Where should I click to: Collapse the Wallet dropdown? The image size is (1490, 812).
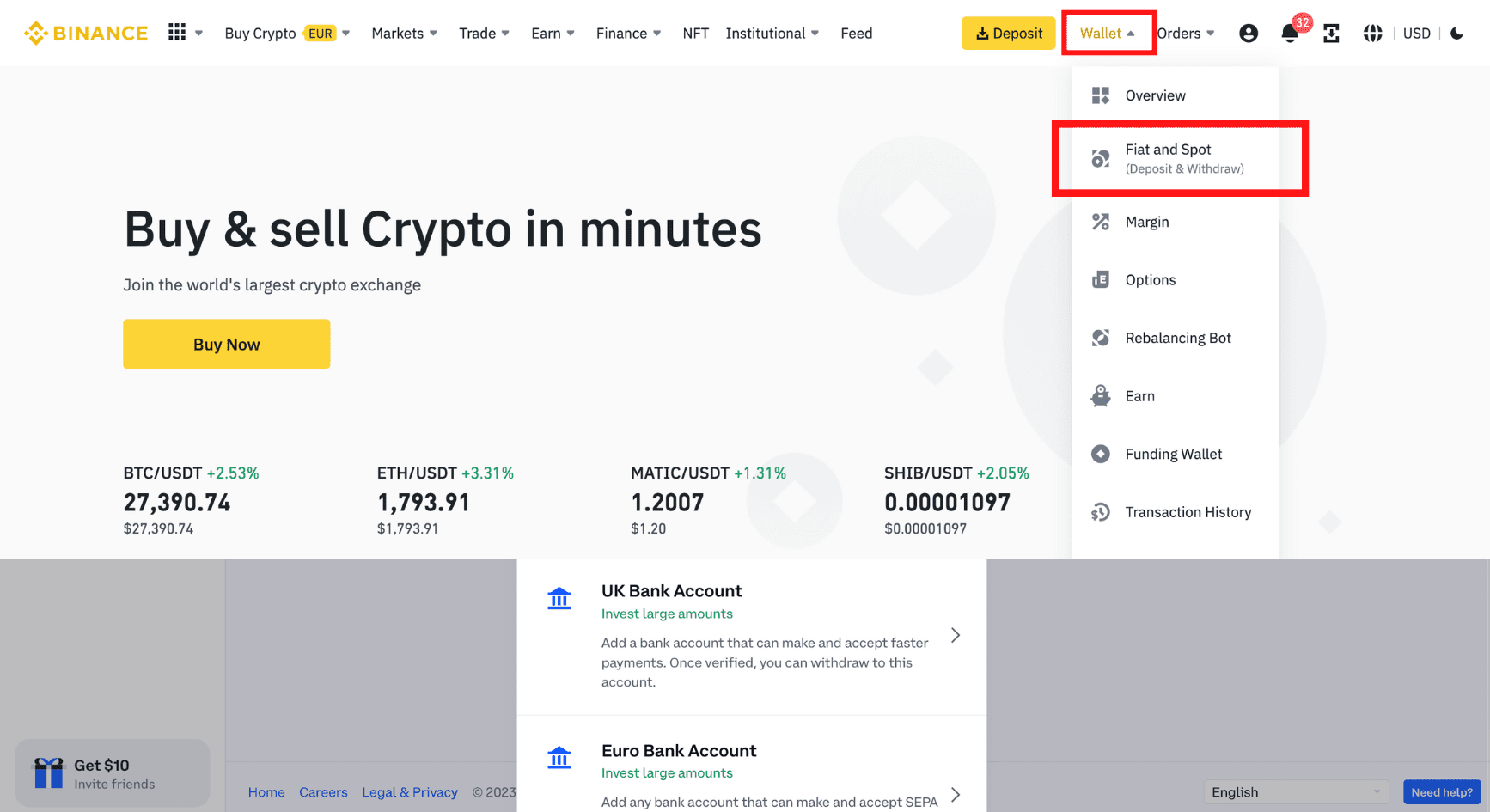[1108, 33]
